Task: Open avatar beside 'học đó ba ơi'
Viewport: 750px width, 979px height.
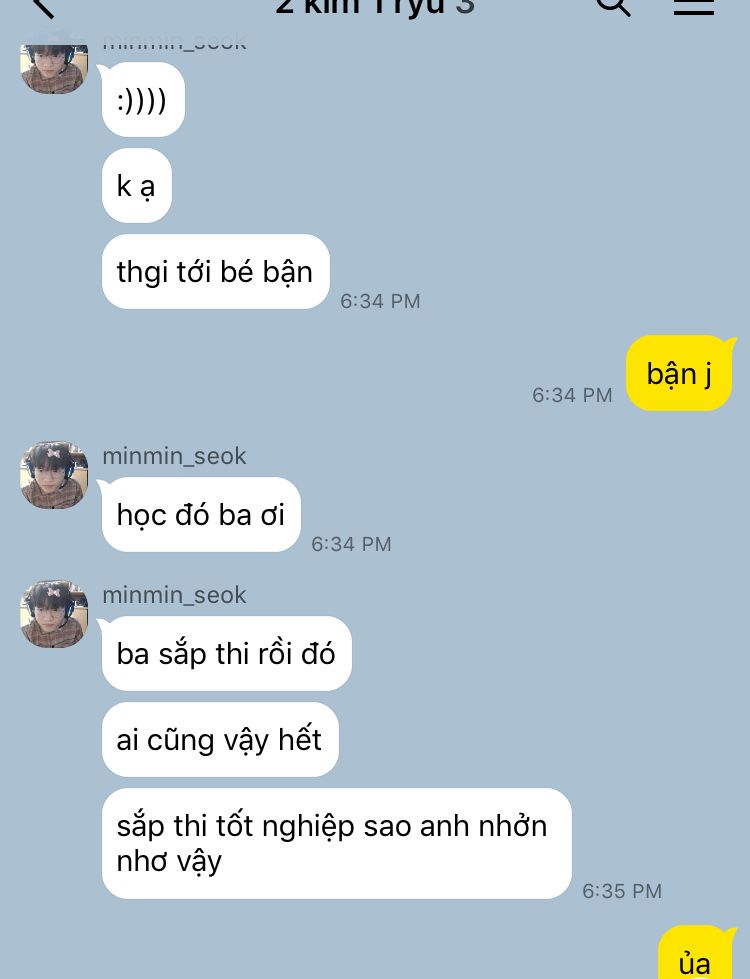Action: (x=54, y=475)
